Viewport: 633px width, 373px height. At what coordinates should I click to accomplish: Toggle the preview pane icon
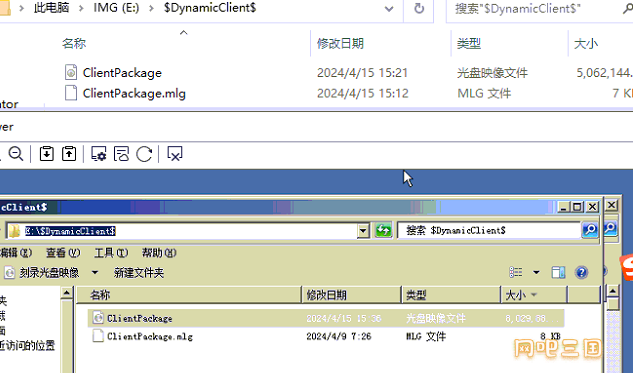558,272
